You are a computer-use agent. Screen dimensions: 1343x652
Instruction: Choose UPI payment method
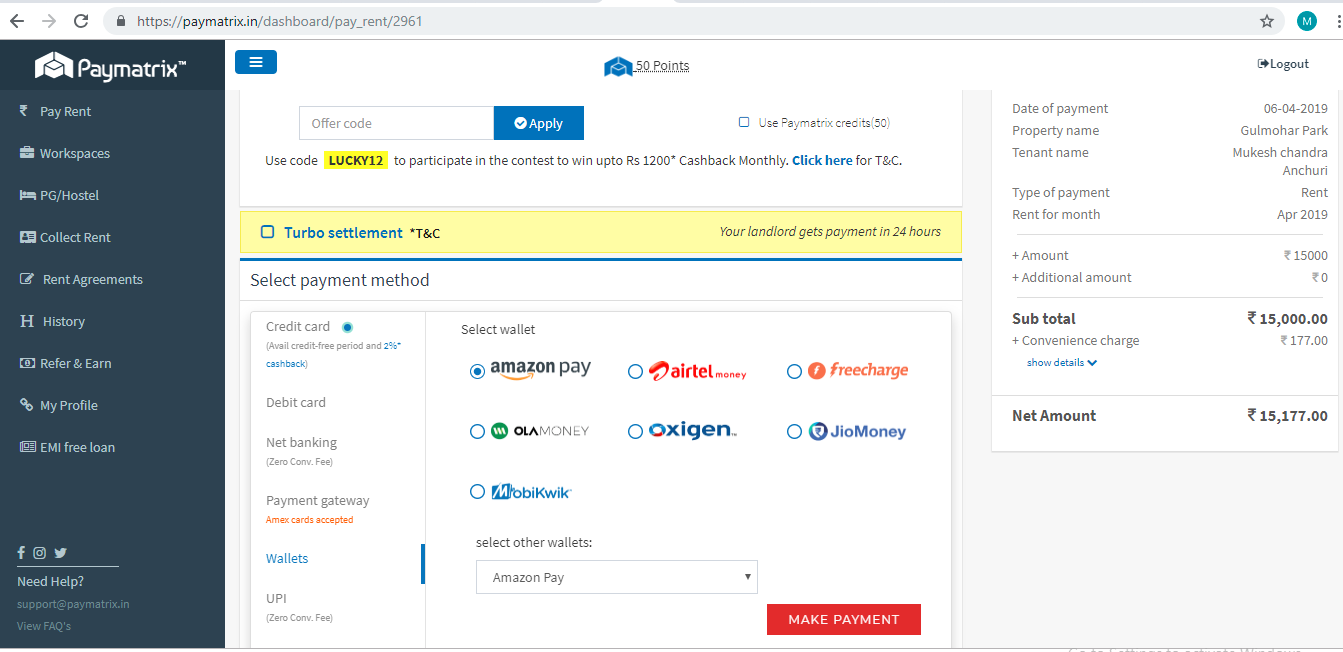[276, 598]
